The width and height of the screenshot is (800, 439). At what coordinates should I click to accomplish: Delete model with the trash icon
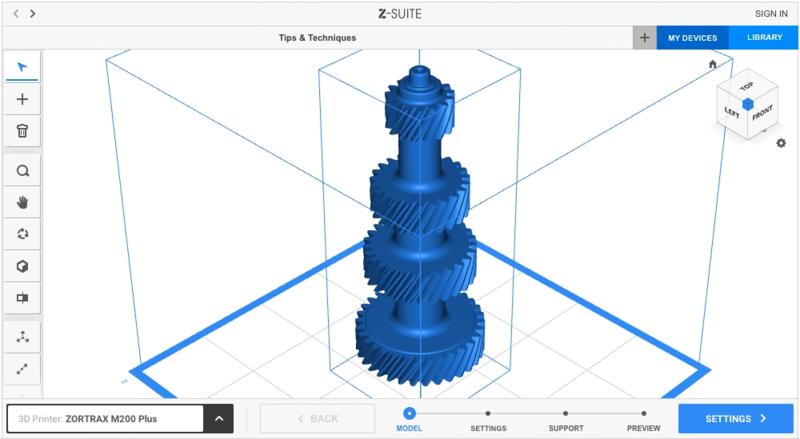22,131
